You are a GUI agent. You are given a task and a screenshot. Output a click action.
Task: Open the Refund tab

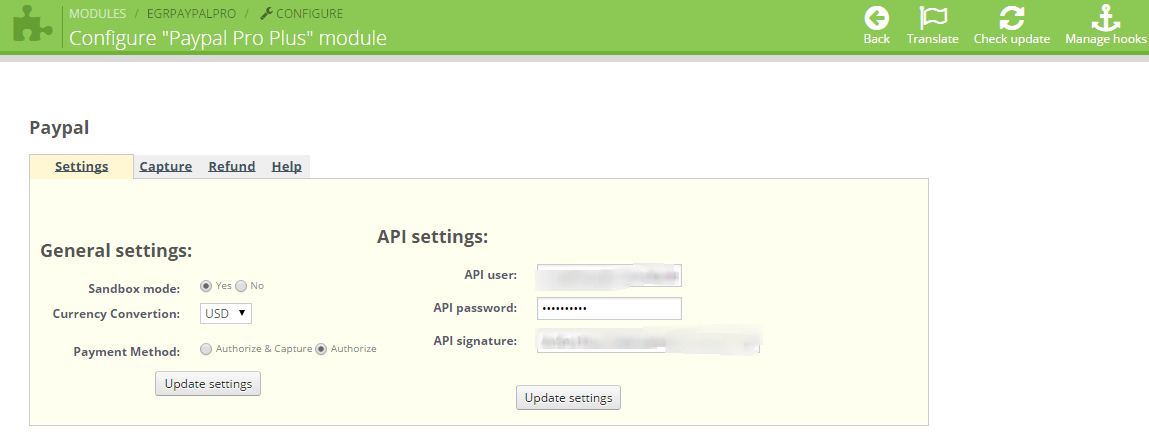click(232, 166)
